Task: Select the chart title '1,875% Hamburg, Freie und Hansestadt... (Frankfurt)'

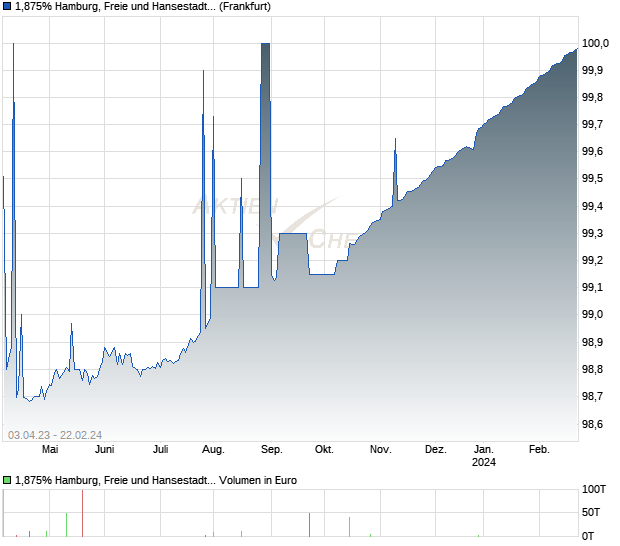Action: point(145,7)
